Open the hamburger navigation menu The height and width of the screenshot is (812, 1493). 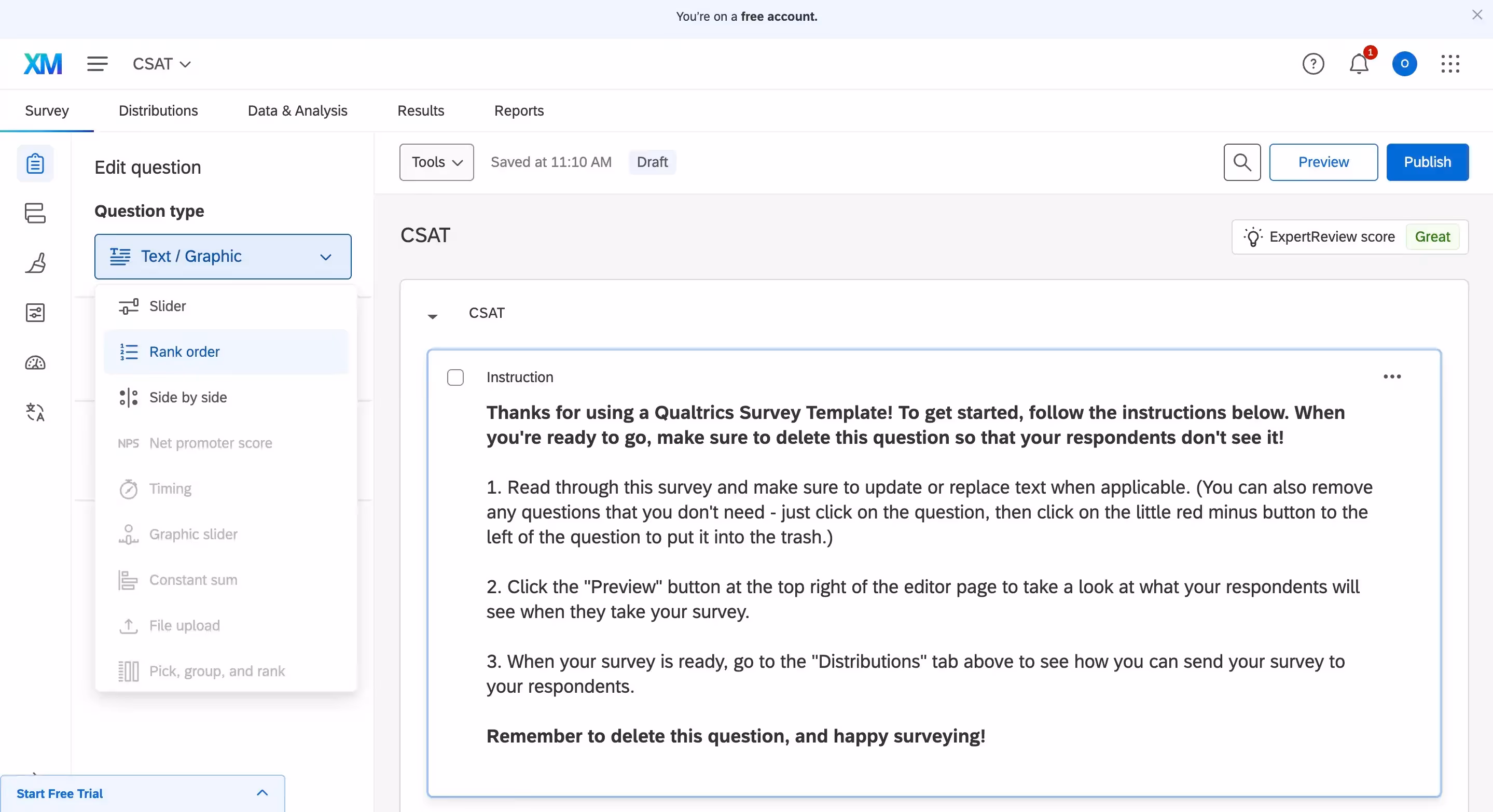[98, 64]
